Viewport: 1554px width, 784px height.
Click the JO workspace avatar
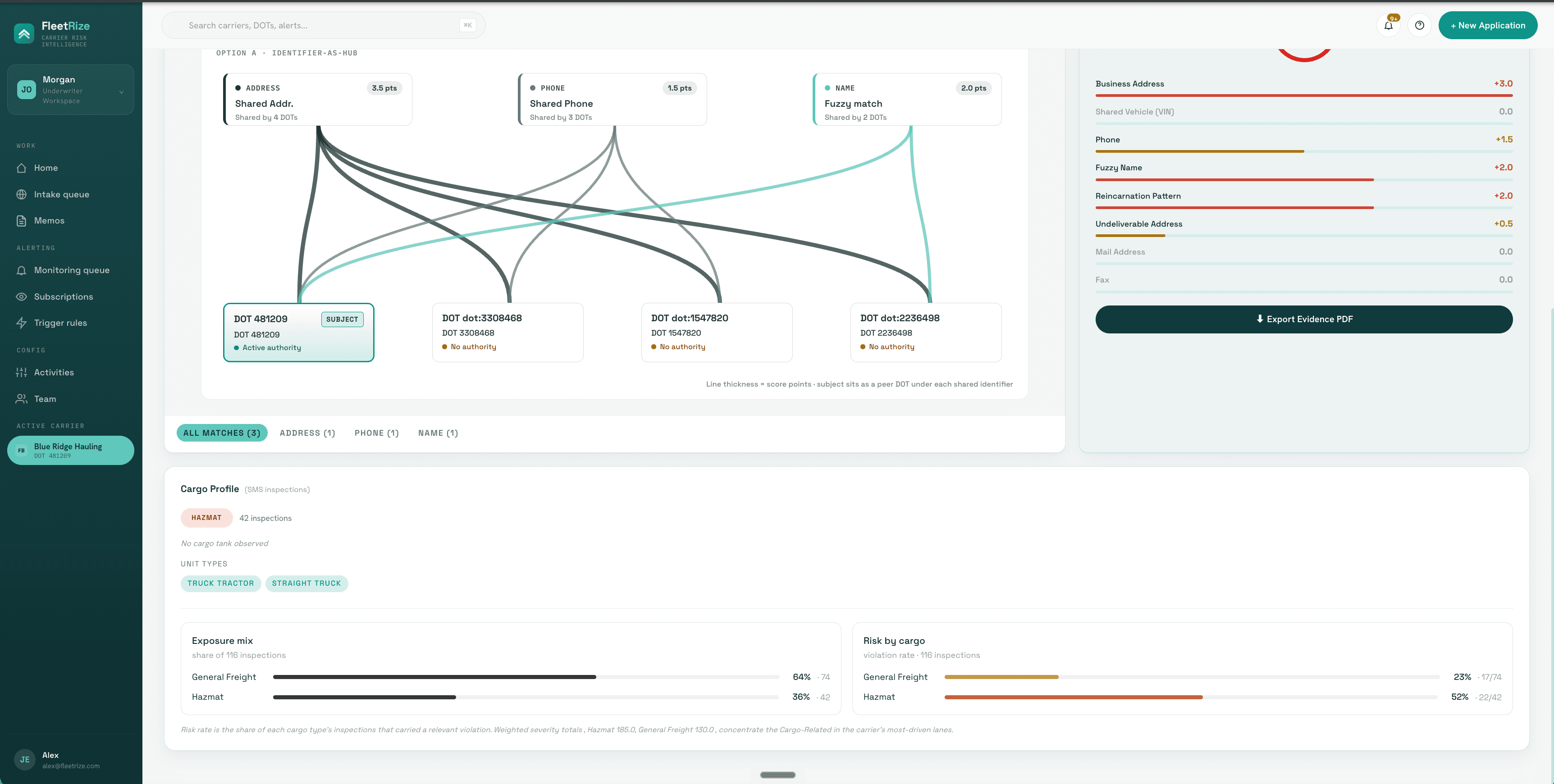[27, 89]
